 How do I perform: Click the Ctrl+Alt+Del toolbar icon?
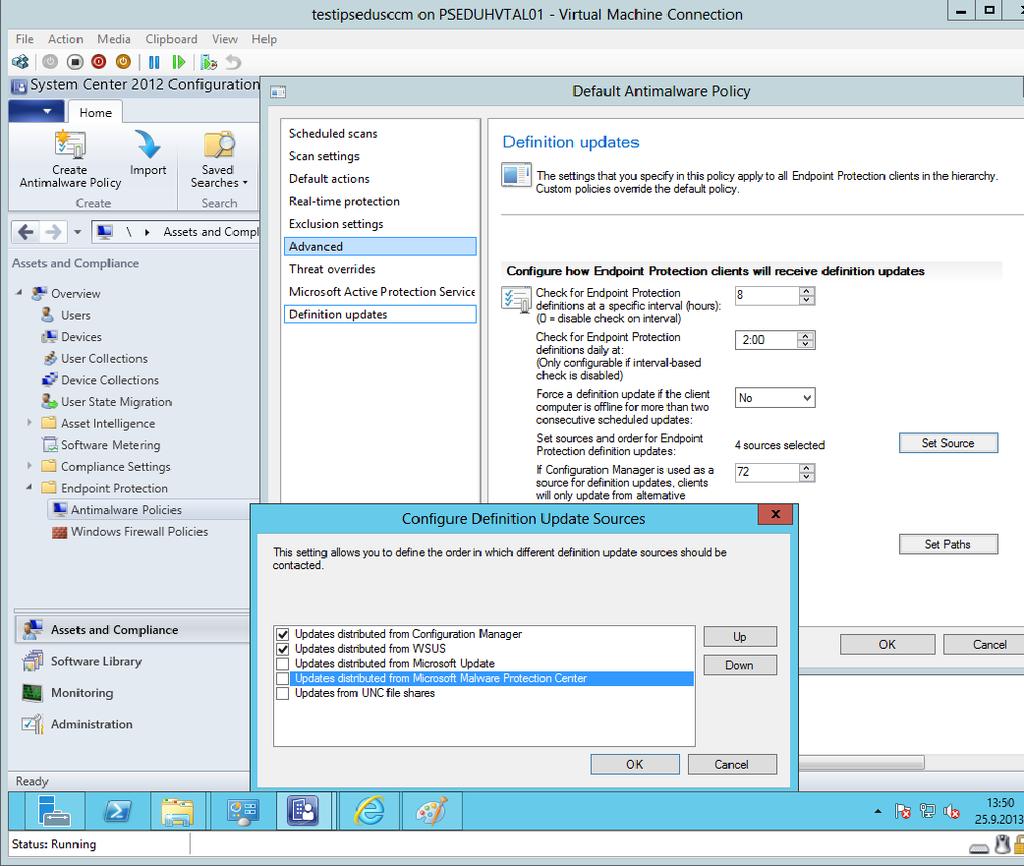20,62
